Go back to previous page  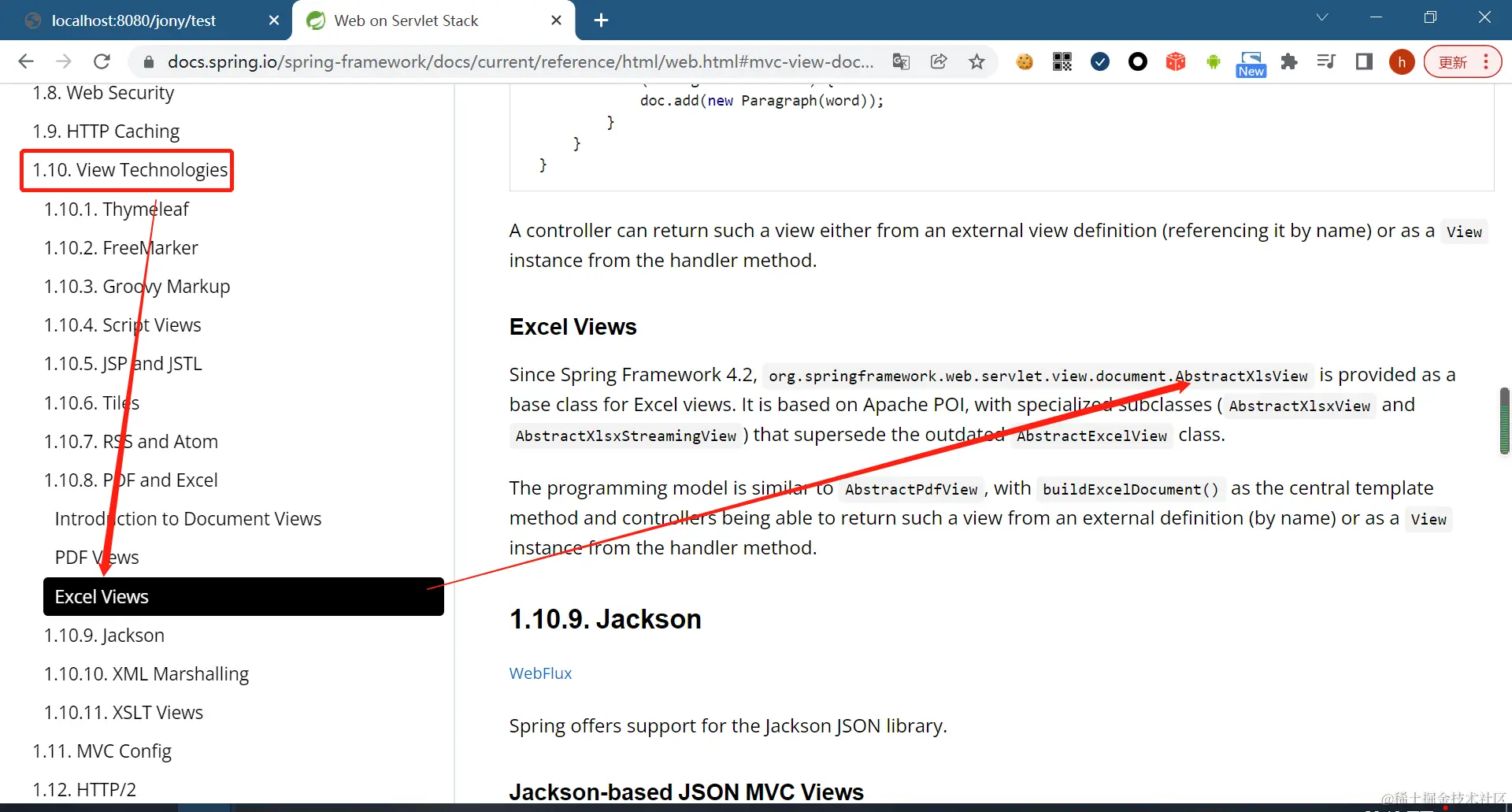(26, 61)
